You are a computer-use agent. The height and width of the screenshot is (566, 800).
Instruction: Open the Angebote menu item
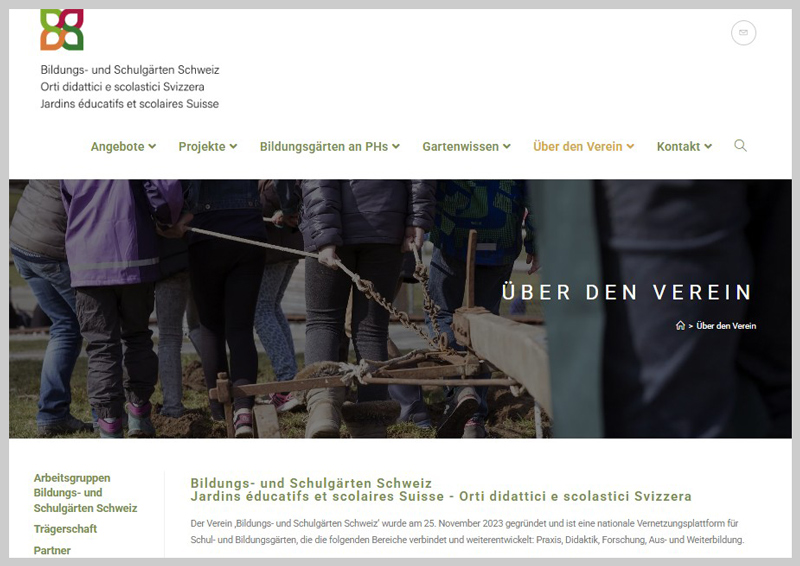pyautogui.click(x=117, y=147)
